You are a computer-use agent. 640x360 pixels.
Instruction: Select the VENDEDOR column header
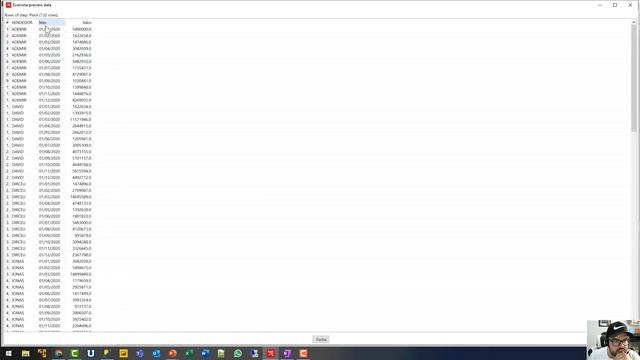tap(22, 22)
